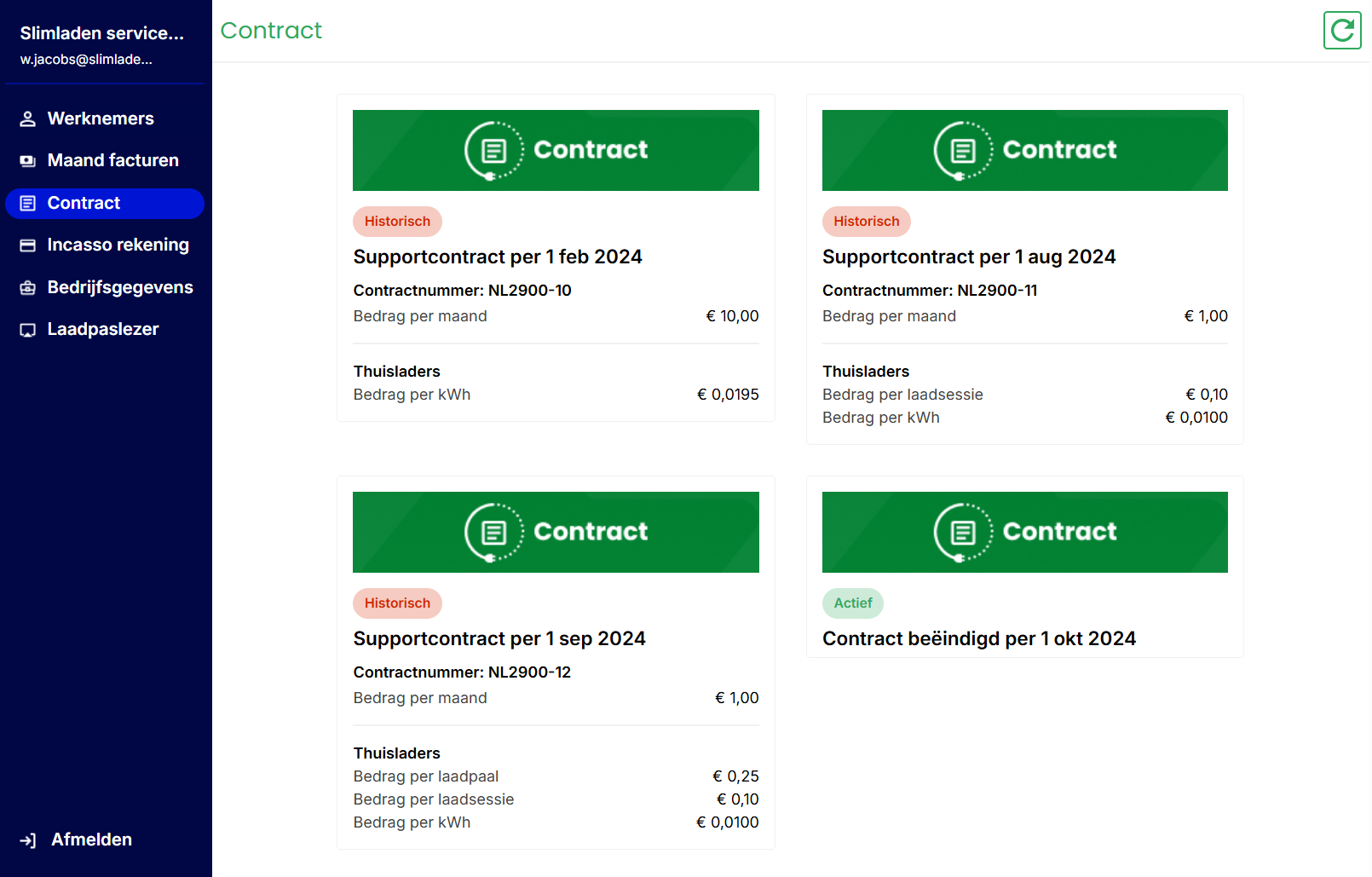Click the green refresh icon button

[1342, 31]
